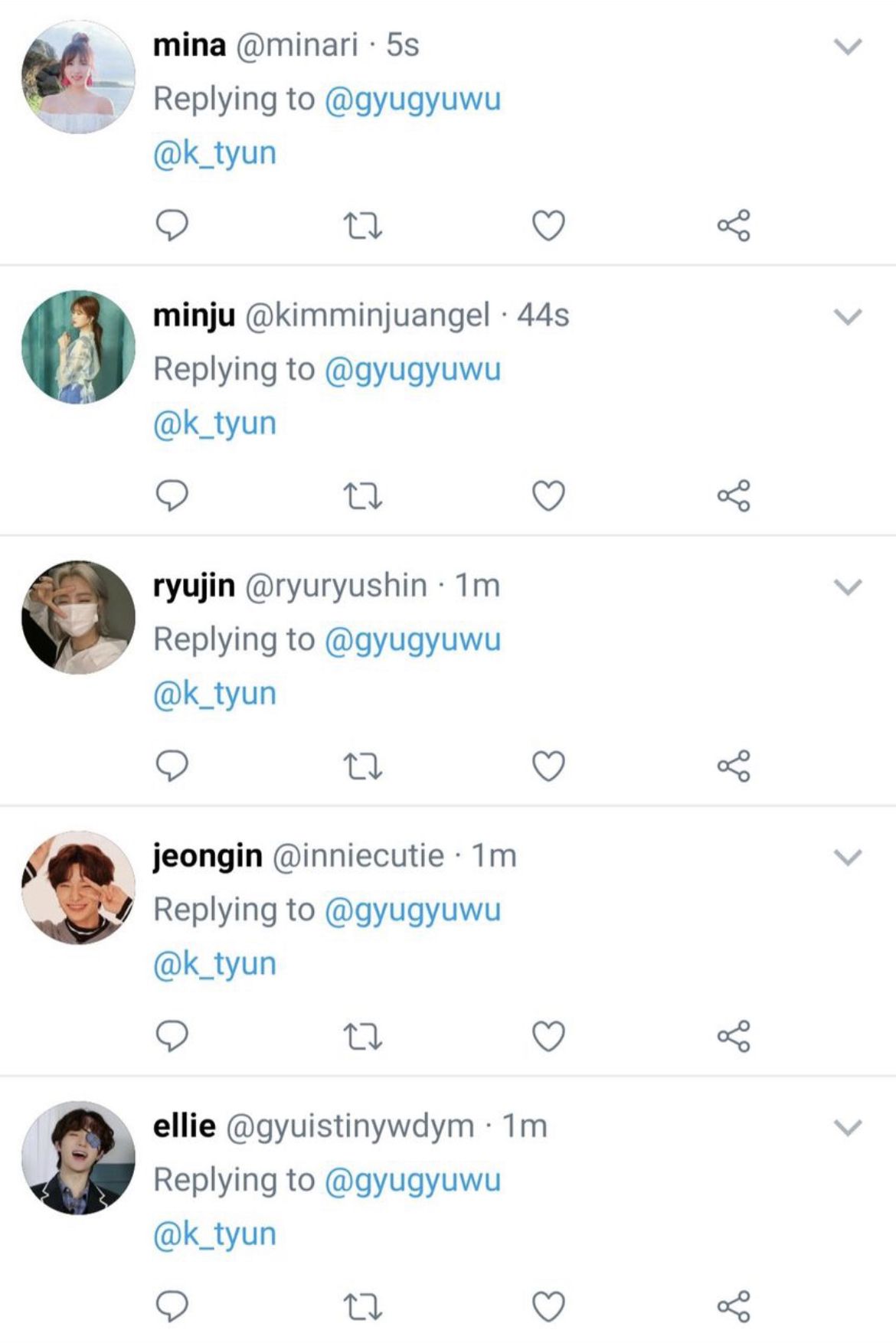Retweet mina's reply tweet
This screenshot has height=1343, width=896.
tap(362, 226)
